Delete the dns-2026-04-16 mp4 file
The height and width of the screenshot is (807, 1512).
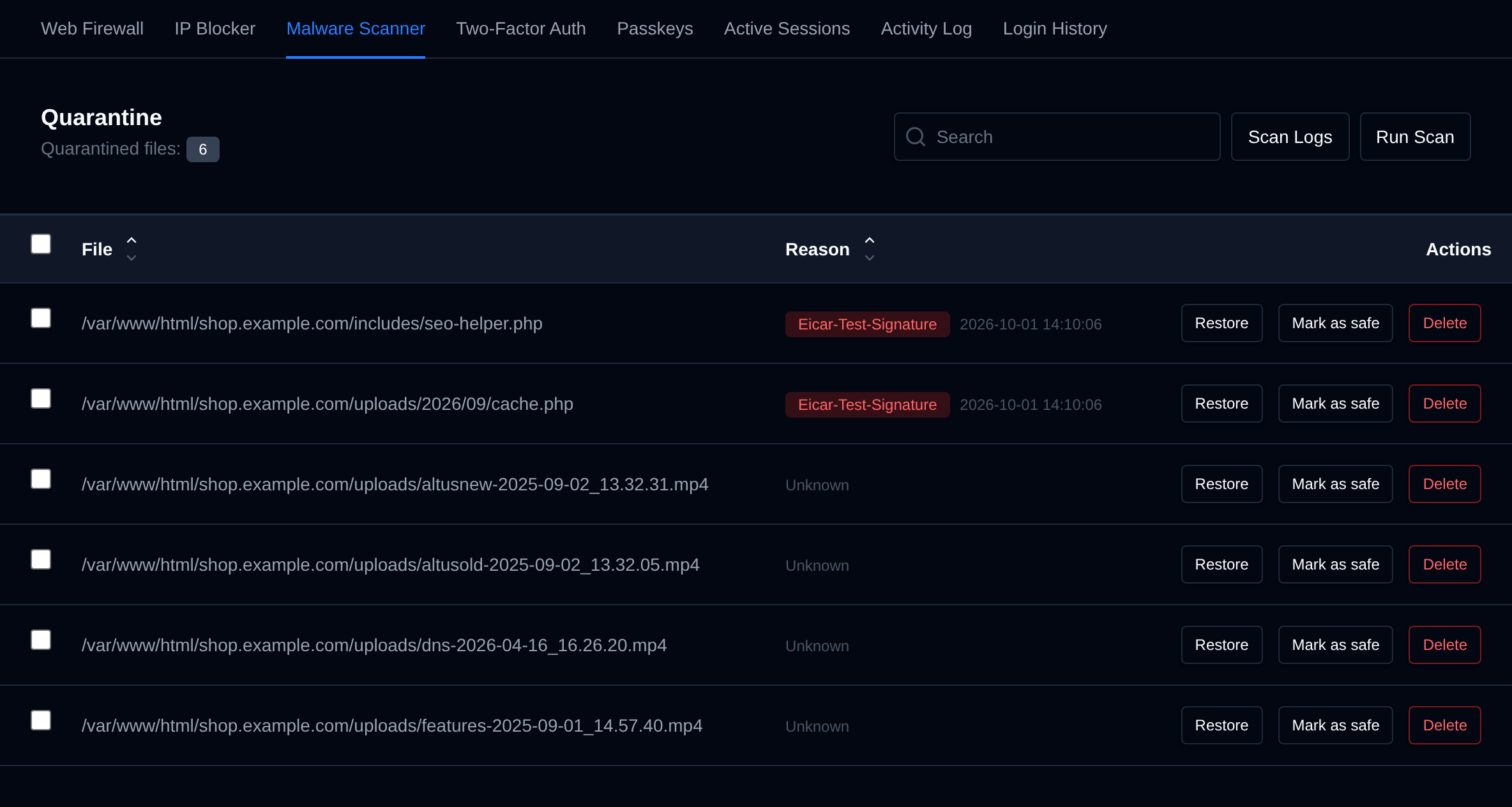[x=1444, y=645]
